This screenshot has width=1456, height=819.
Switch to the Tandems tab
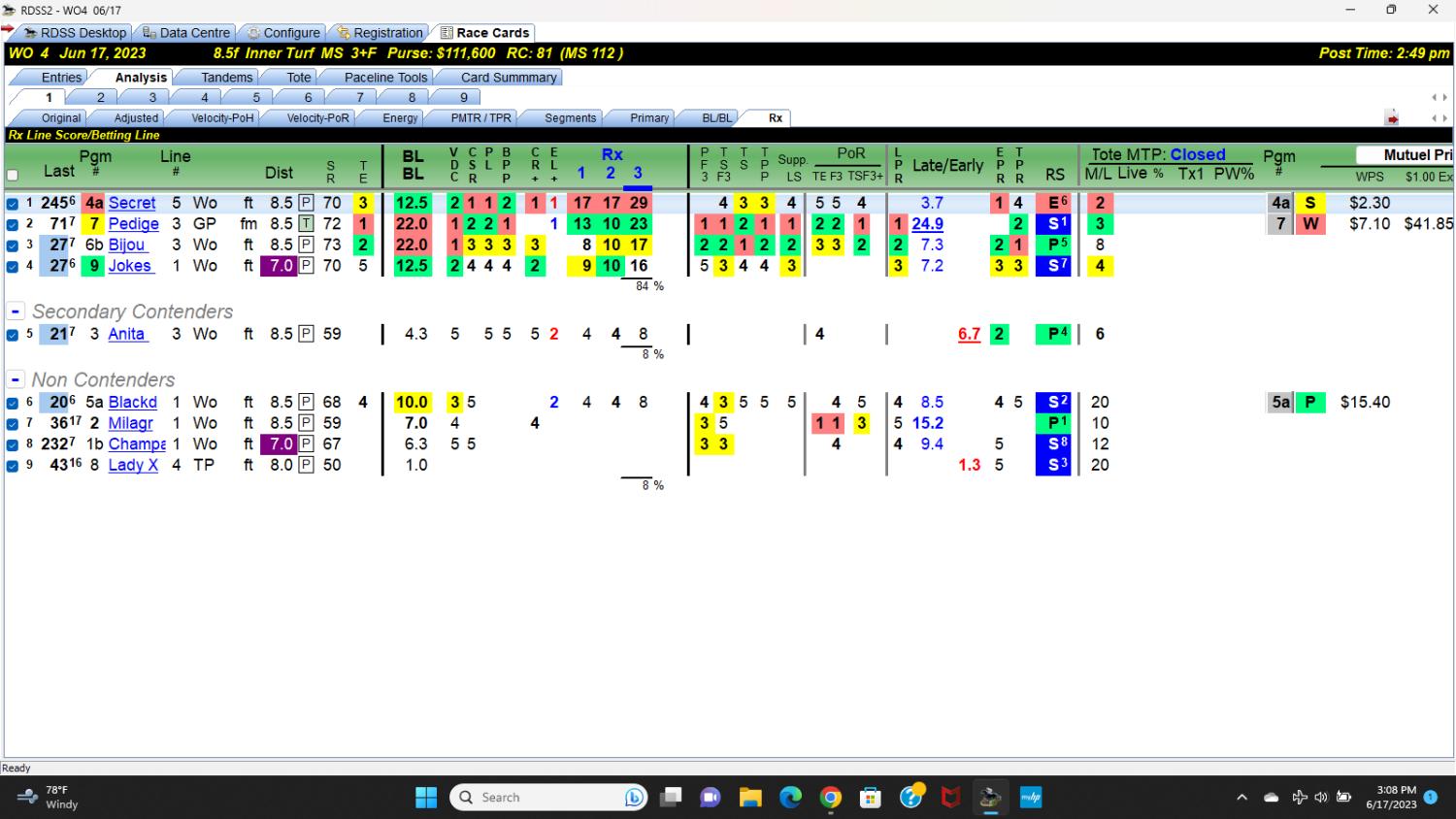[226, 78]
